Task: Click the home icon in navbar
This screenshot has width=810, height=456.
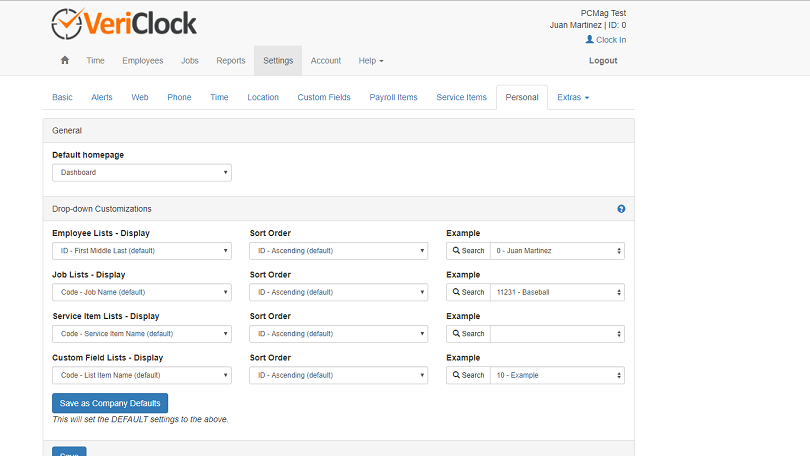Action: point(65,60)
